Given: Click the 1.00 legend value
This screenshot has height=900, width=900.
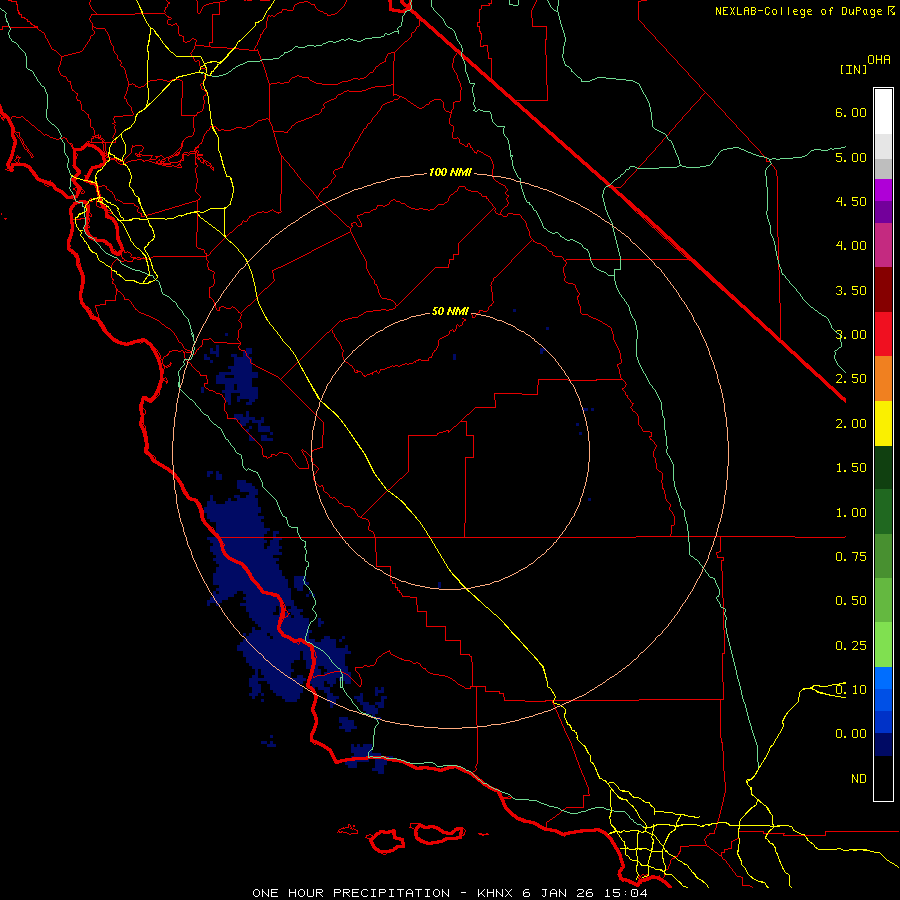Looking at the screenshot, I should [851, 513].
